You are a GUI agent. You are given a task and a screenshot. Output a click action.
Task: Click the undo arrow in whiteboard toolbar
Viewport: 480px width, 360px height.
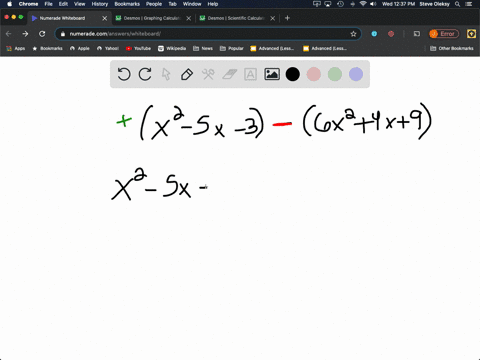[124, 74]
